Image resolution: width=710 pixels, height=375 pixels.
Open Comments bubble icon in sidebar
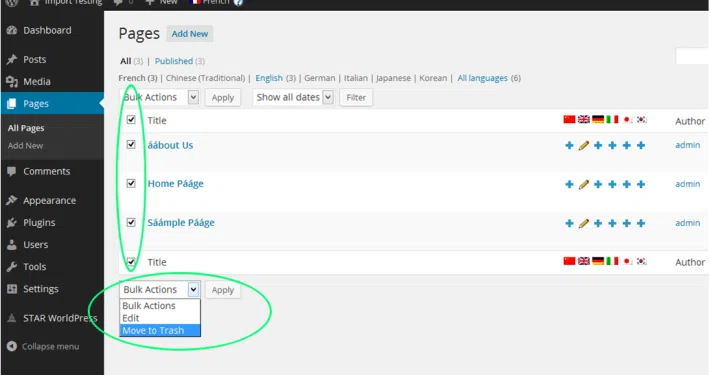click(x=12, y=171)
